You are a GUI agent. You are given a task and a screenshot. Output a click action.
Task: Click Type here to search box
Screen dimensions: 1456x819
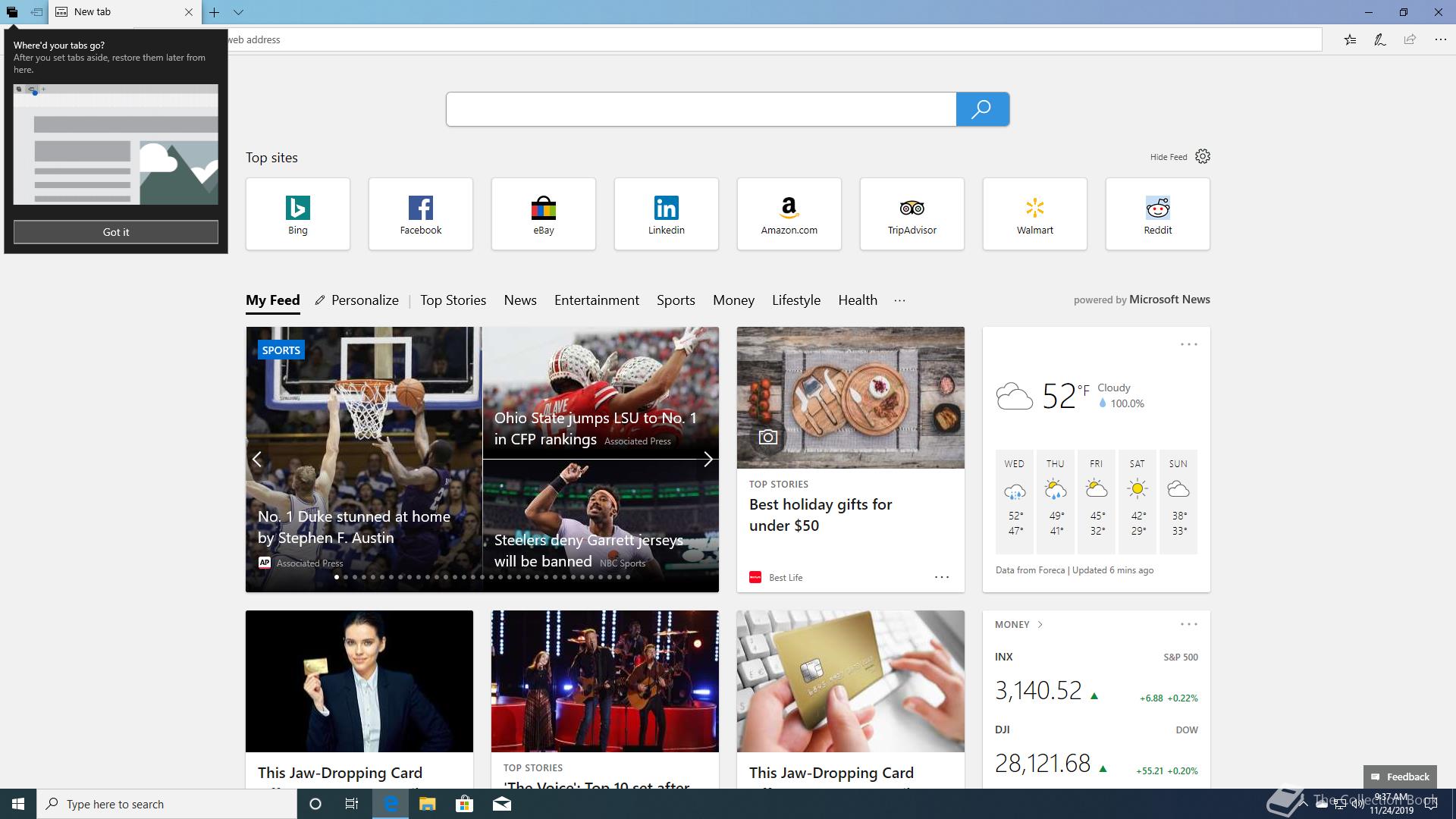167,804
